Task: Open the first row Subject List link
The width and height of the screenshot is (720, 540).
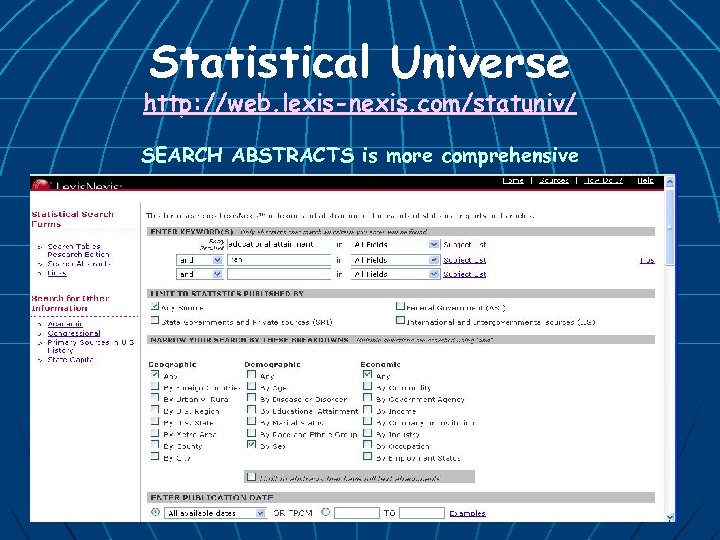Action: [464, 245]
